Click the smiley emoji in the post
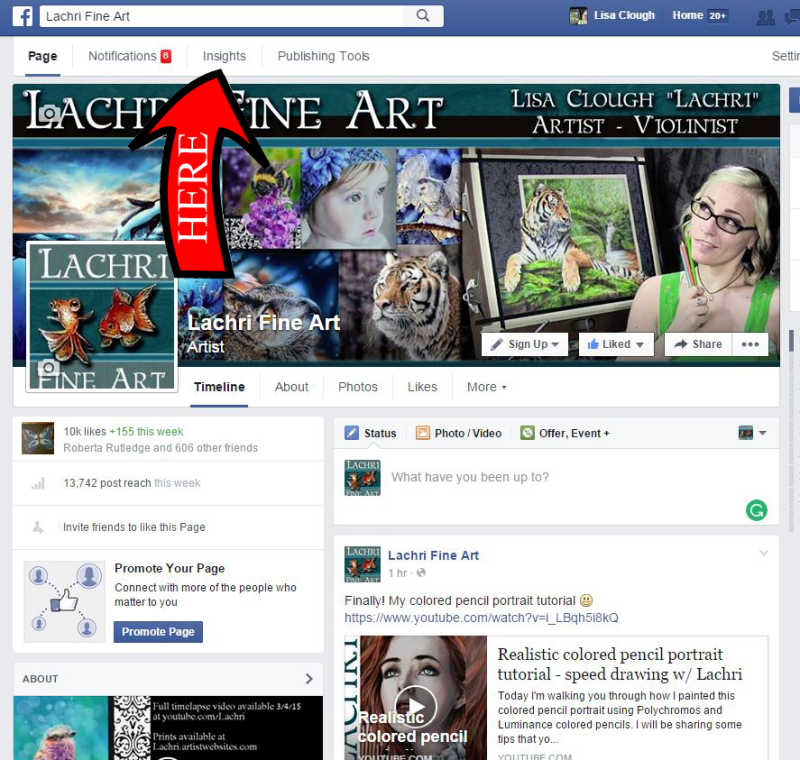Screen dimensions: 800x760 (x=587, y=601)
